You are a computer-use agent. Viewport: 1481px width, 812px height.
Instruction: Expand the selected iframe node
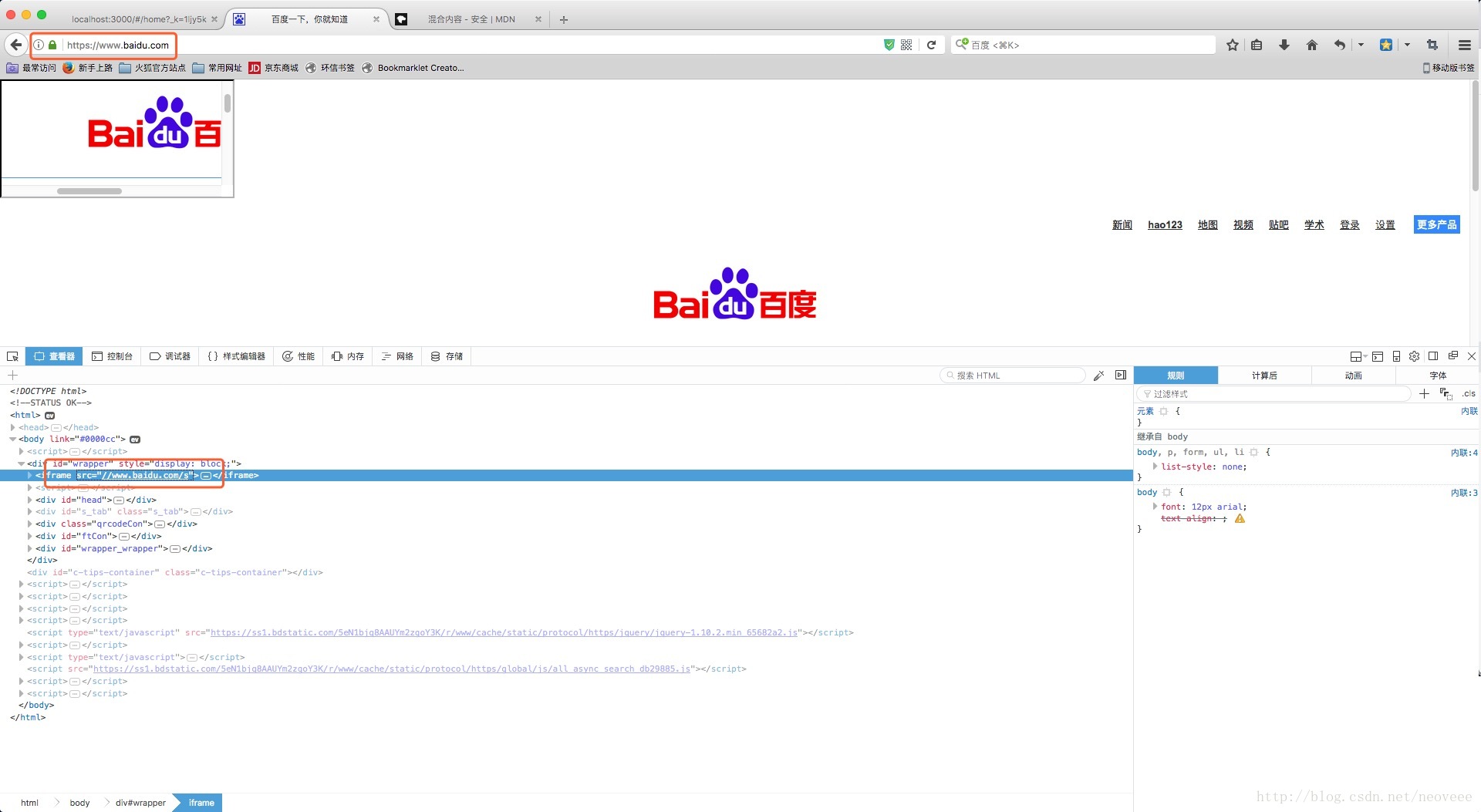click(30, 476)
